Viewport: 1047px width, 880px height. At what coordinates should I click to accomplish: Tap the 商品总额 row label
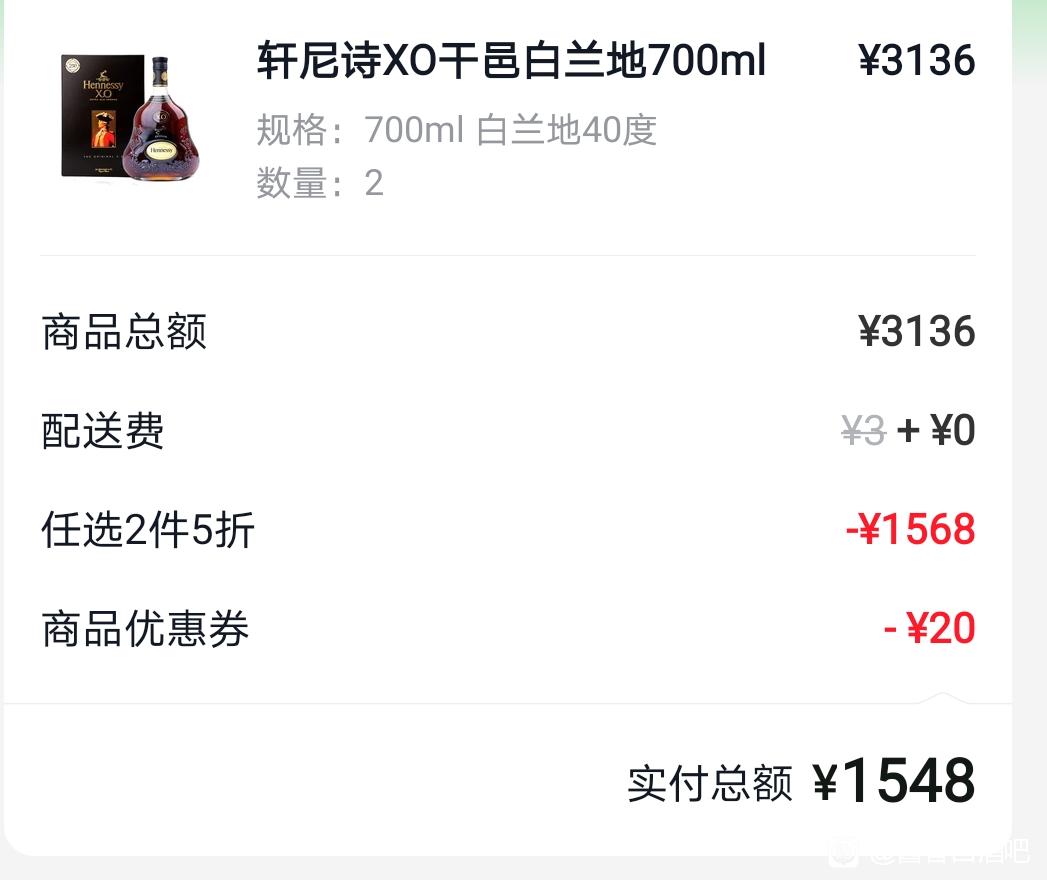[124, 331]
